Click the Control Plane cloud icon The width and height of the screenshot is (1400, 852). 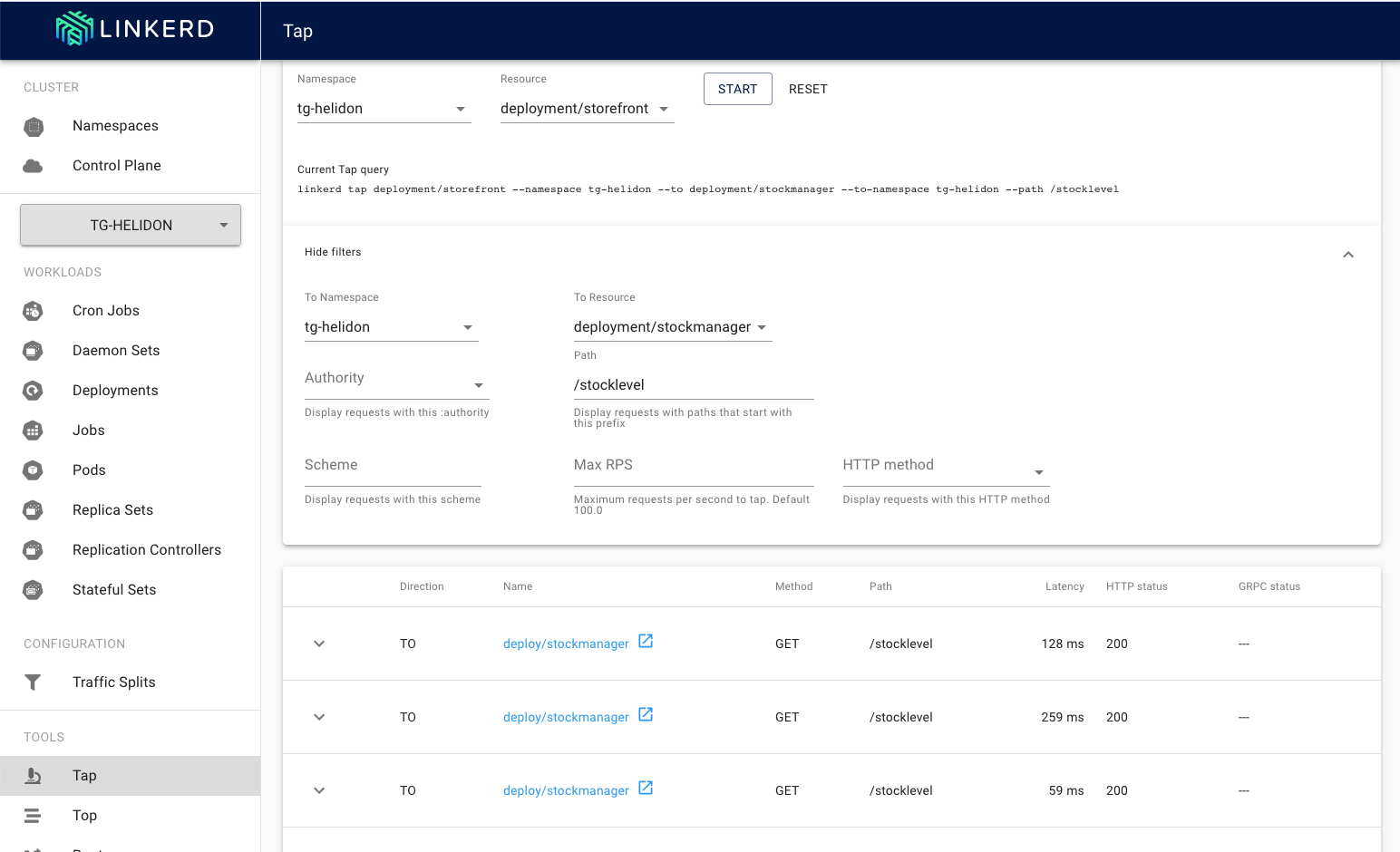34,166
